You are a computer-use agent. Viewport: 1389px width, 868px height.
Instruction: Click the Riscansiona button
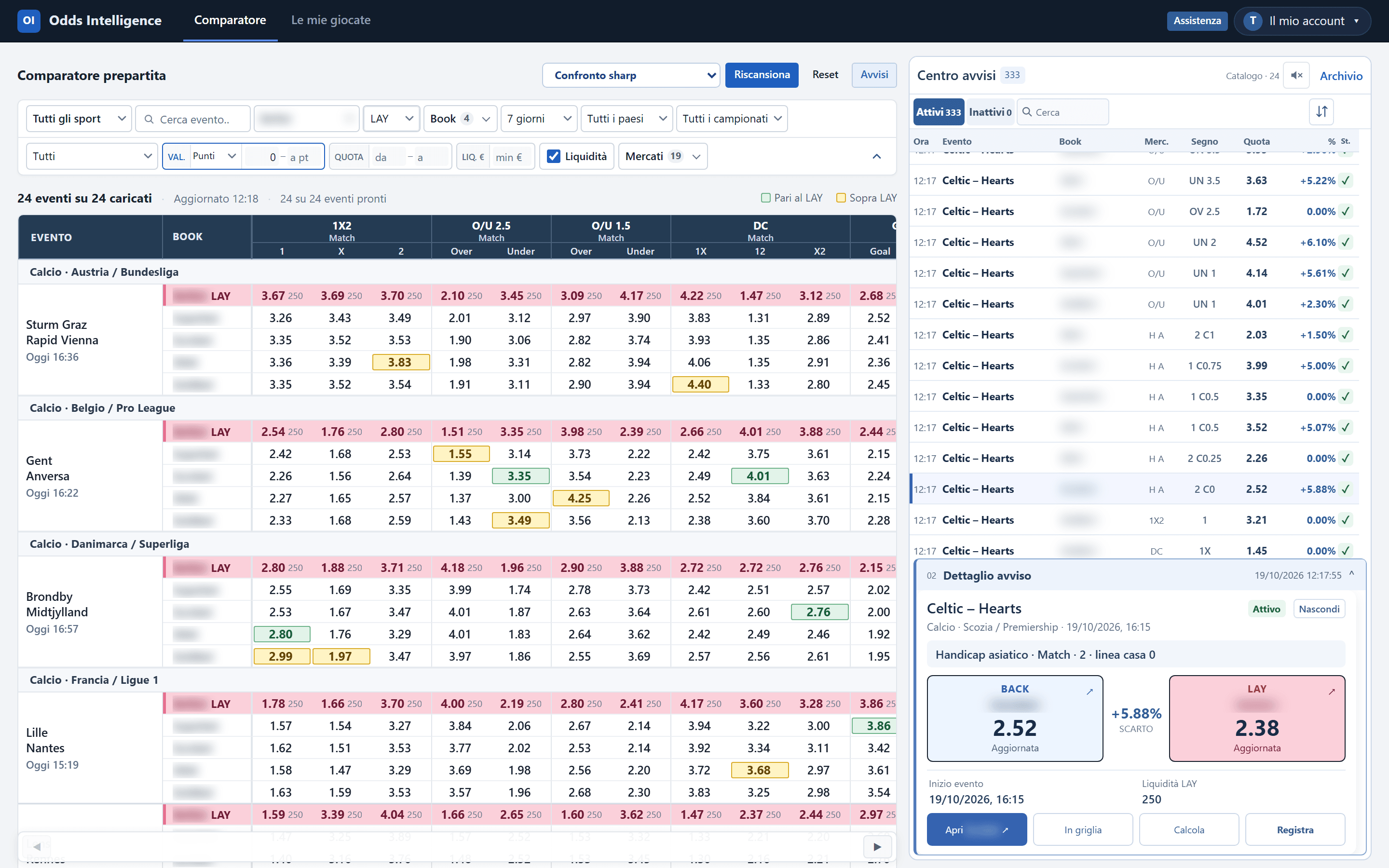coord(762,75)
